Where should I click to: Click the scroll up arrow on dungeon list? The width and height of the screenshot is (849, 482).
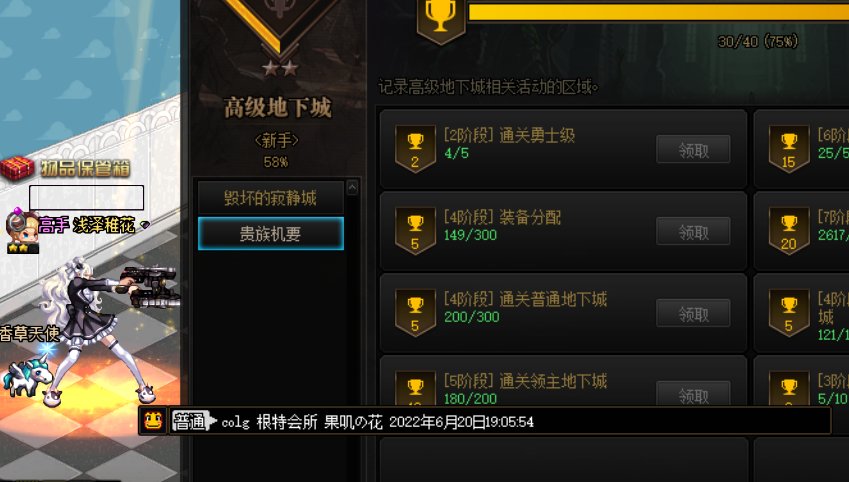tap(352, 187)
